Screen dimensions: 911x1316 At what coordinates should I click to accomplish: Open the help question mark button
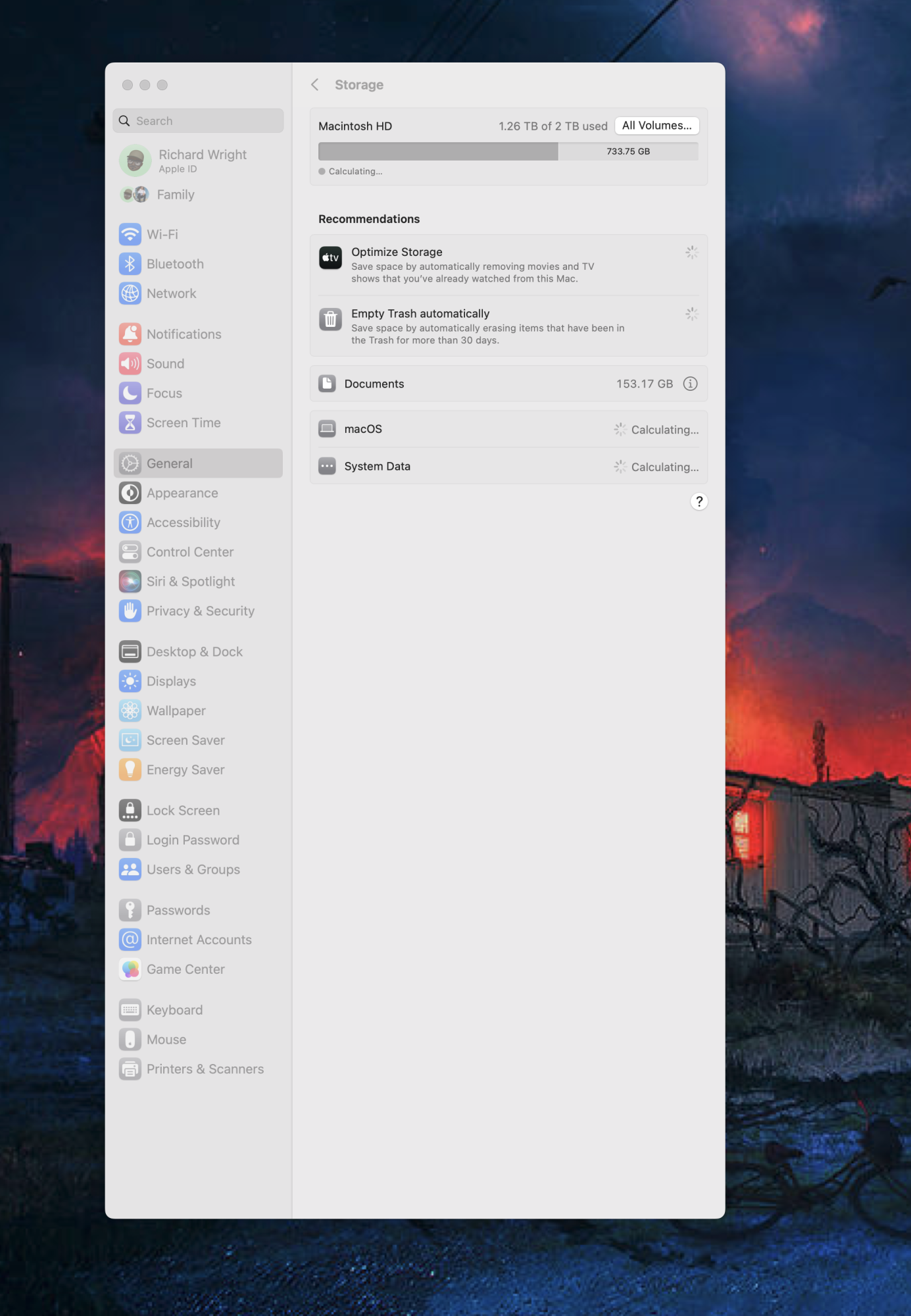click(699, 501)
